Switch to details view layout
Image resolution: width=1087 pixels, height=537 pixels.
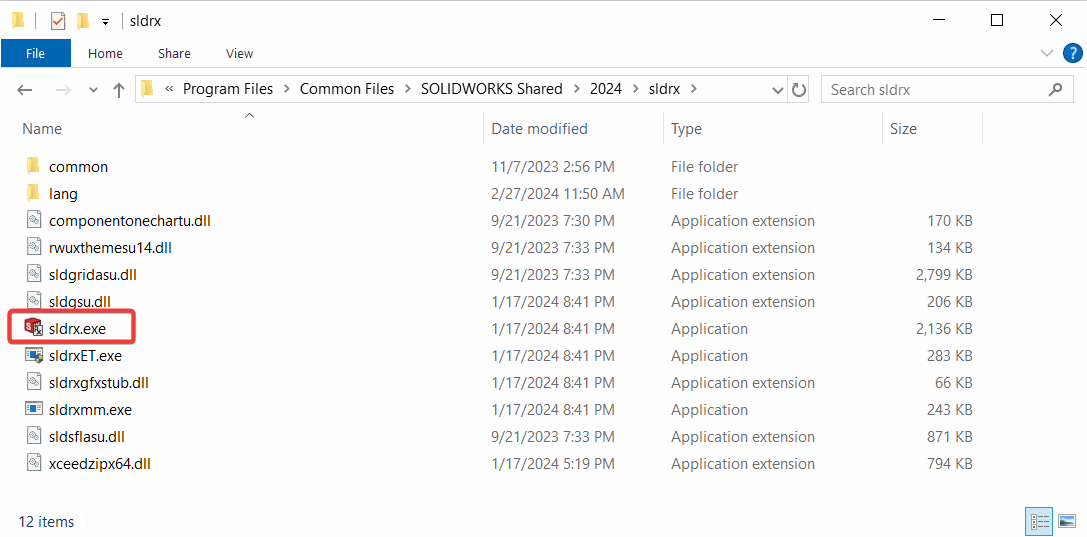[1041, 521]
